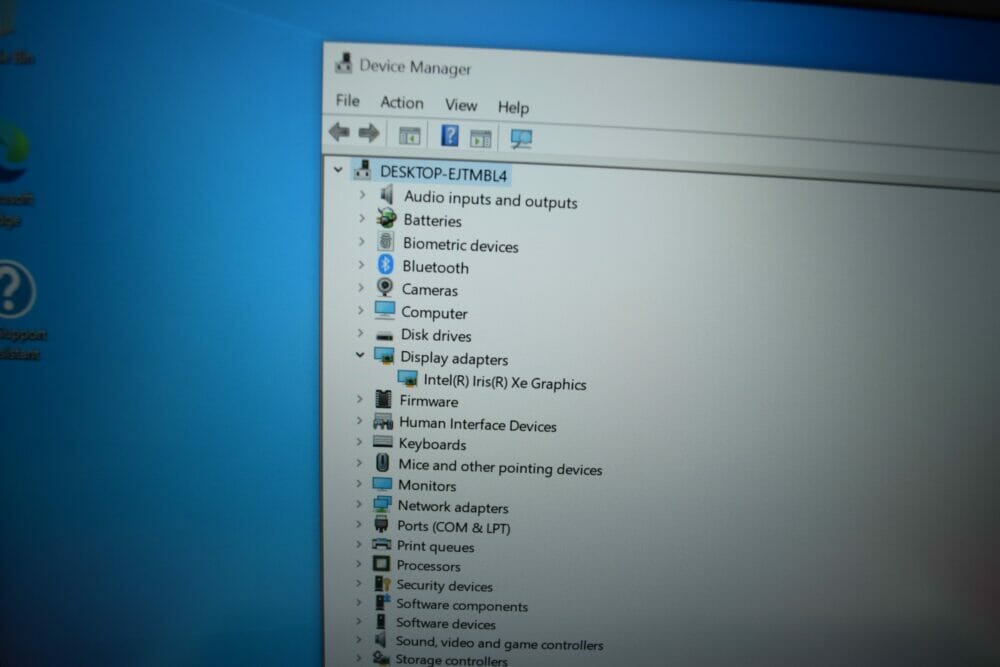Select Mice and other pointing devices label
Image resolution: width=1000 pixels, height=667 pixels.
click(500, 467)
